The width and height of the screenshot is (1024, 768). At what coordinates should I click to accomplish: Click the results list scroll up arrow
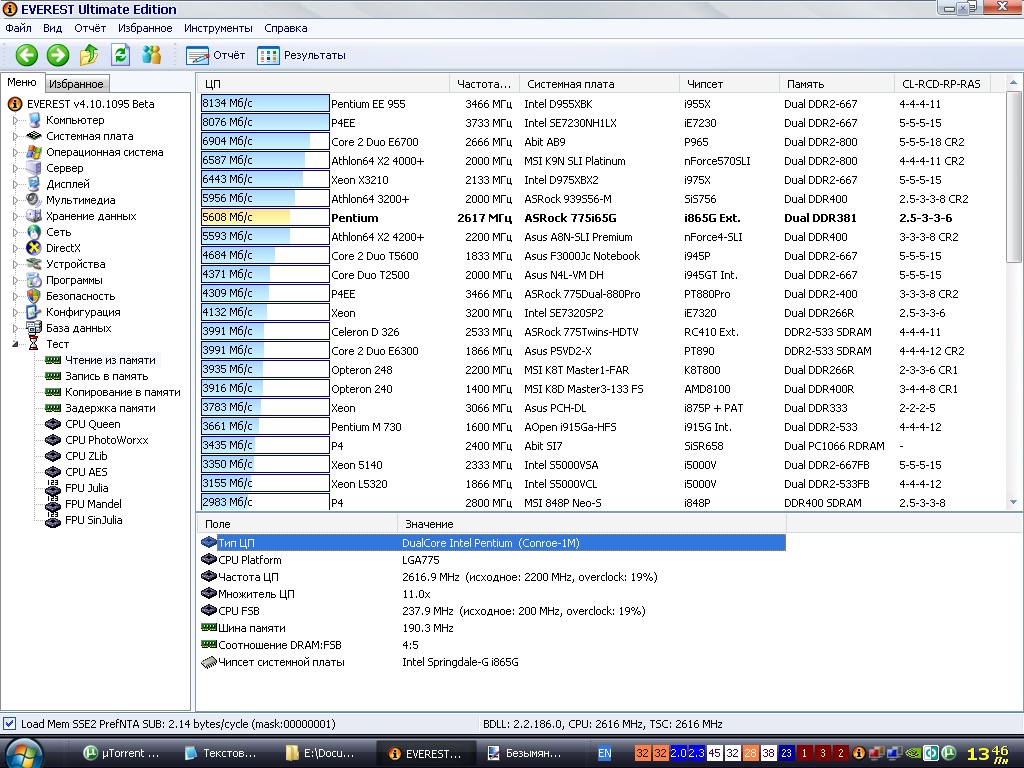pos(1013,83)
